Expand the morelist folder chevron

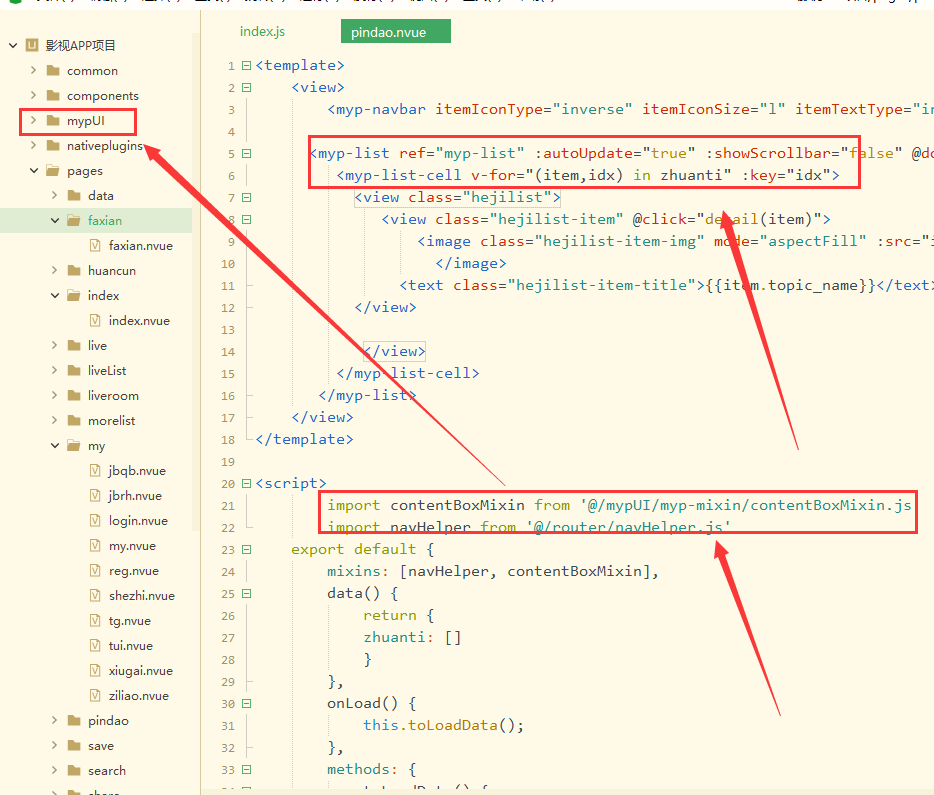[55, 420]
